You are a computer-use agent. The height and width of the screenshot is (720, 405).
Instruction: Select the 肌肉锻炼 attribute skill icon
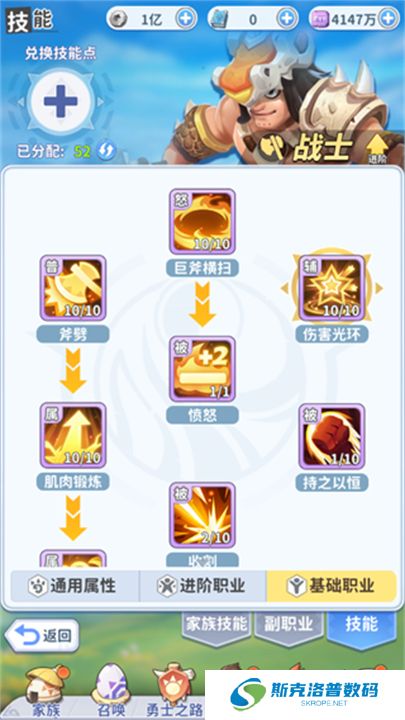(73, 436)
